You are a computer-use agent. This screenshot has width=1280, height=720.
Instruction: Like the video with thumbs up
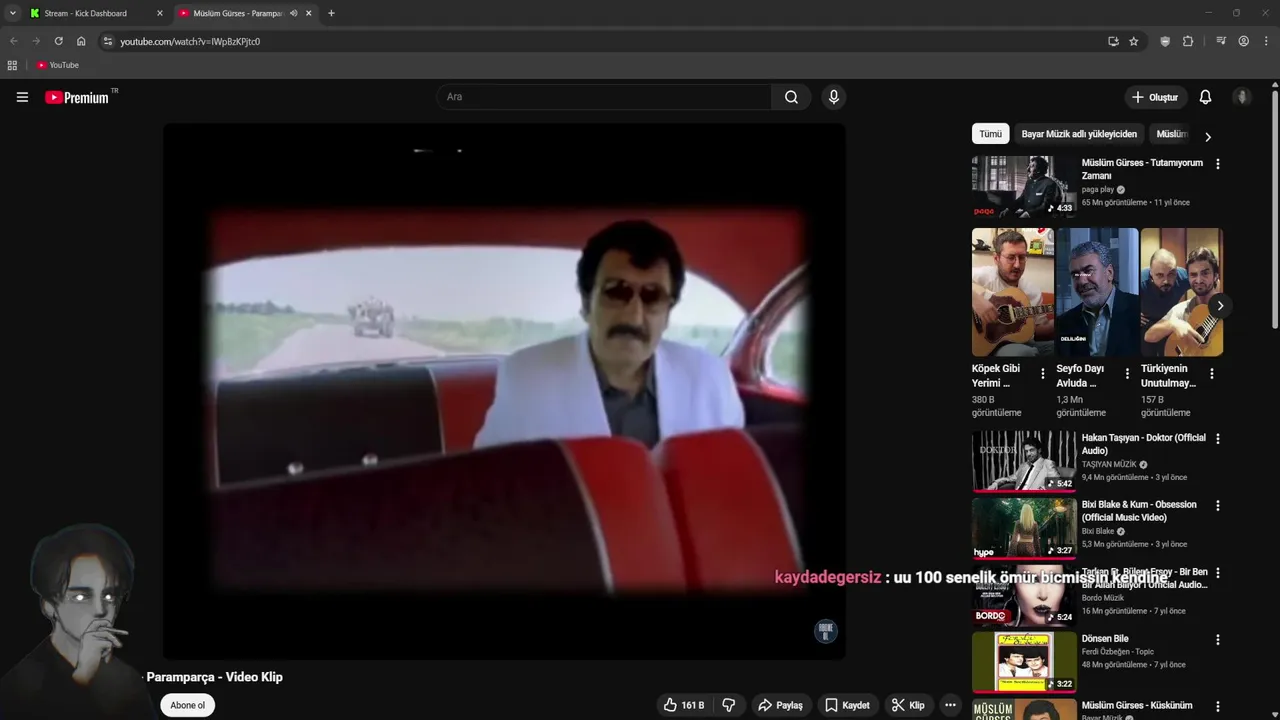[684, 705]
